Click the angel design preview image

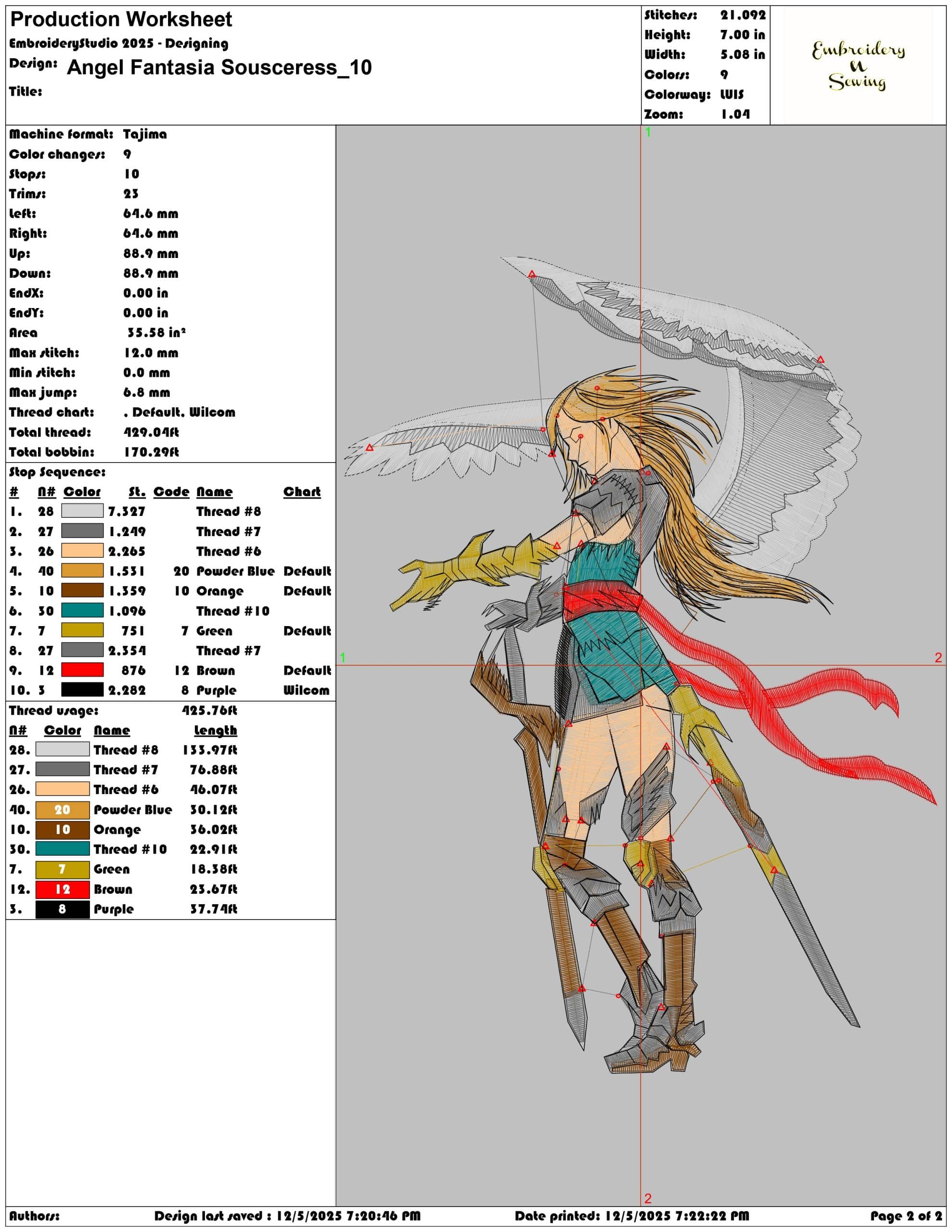(x=641, y=666)
